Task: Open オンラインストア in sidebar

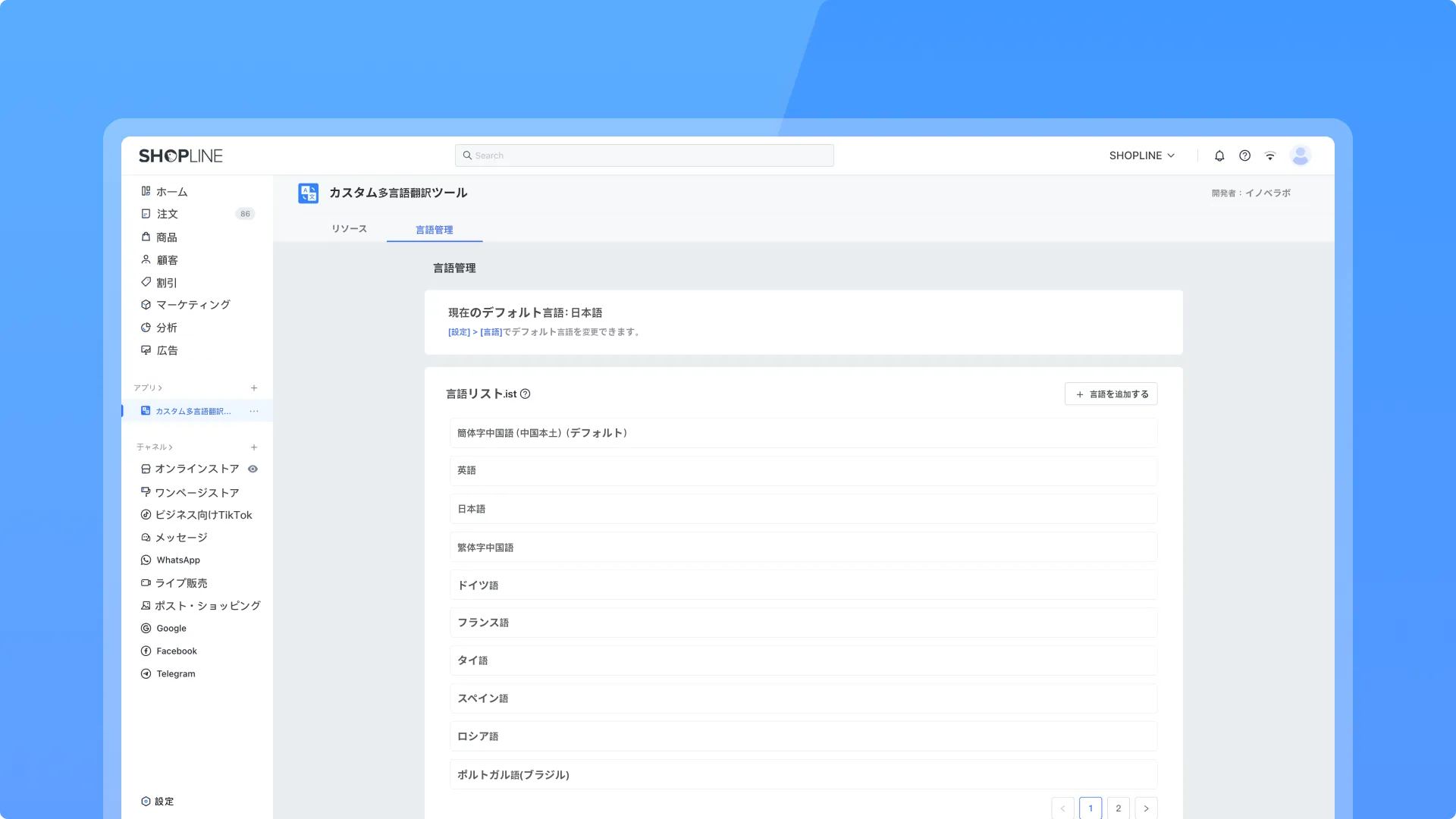Action: 196,469
